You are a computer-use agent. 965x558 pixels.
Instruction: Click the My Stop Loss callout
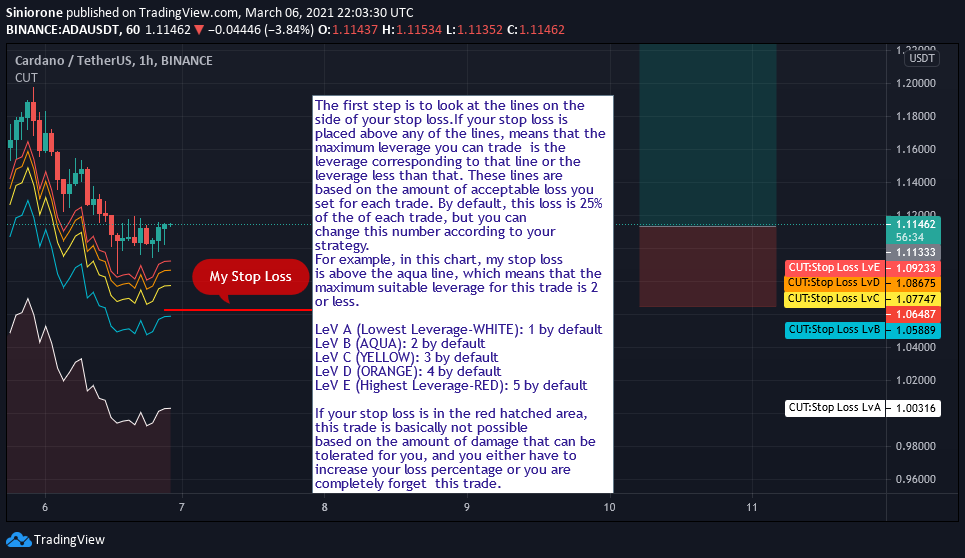pyautogui.click(x=250, y=277)
